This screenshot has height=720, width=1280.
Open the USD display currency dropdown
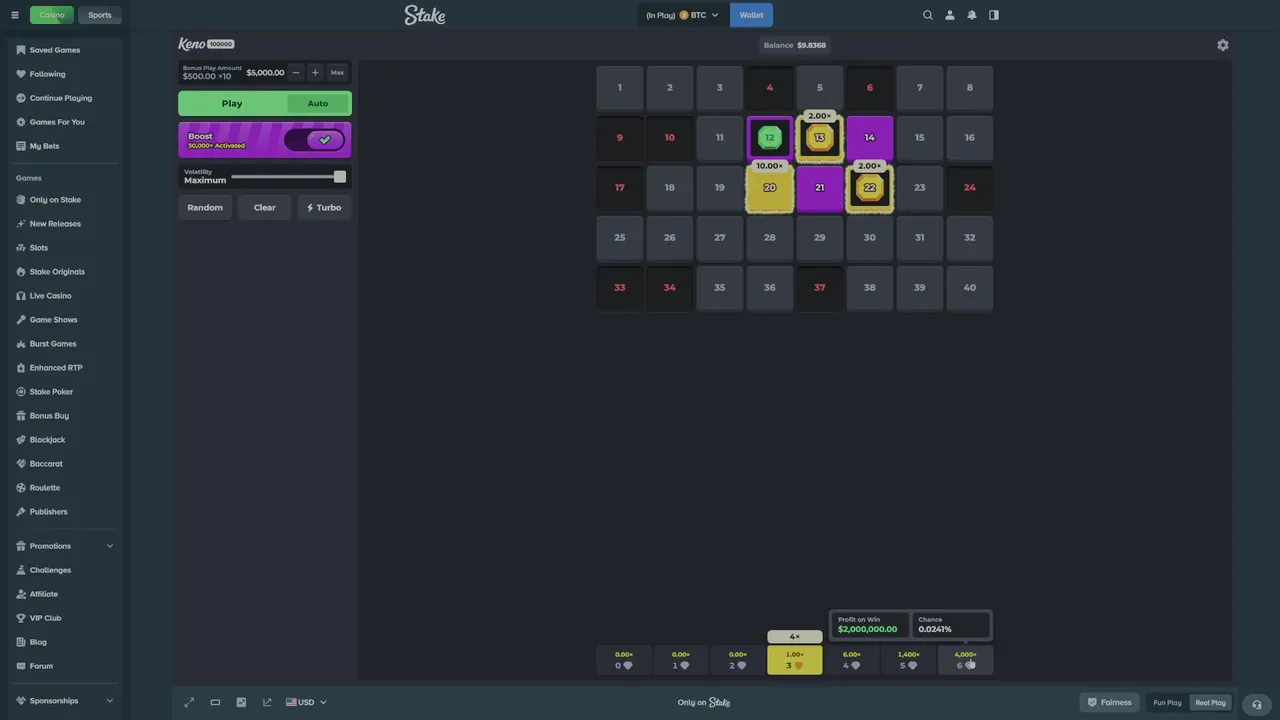306,702
